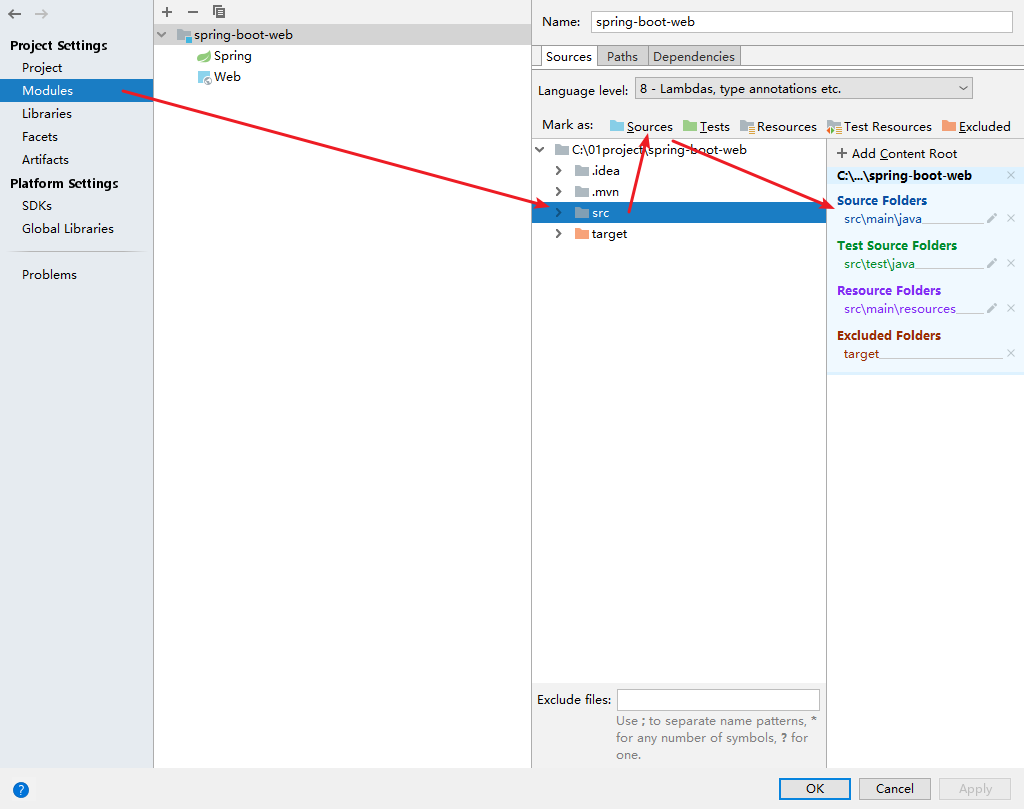
Task: Expand the .mvn folder
Action: (558, 191)
